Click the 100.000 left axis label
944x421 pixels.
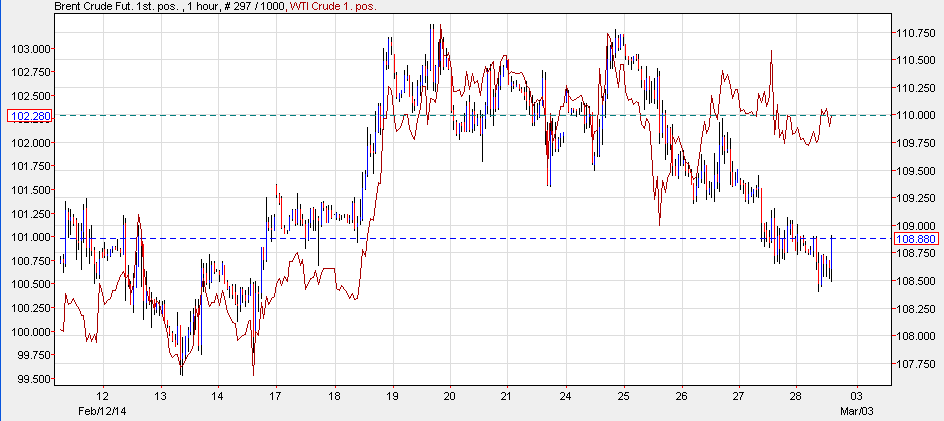point(30,332)
